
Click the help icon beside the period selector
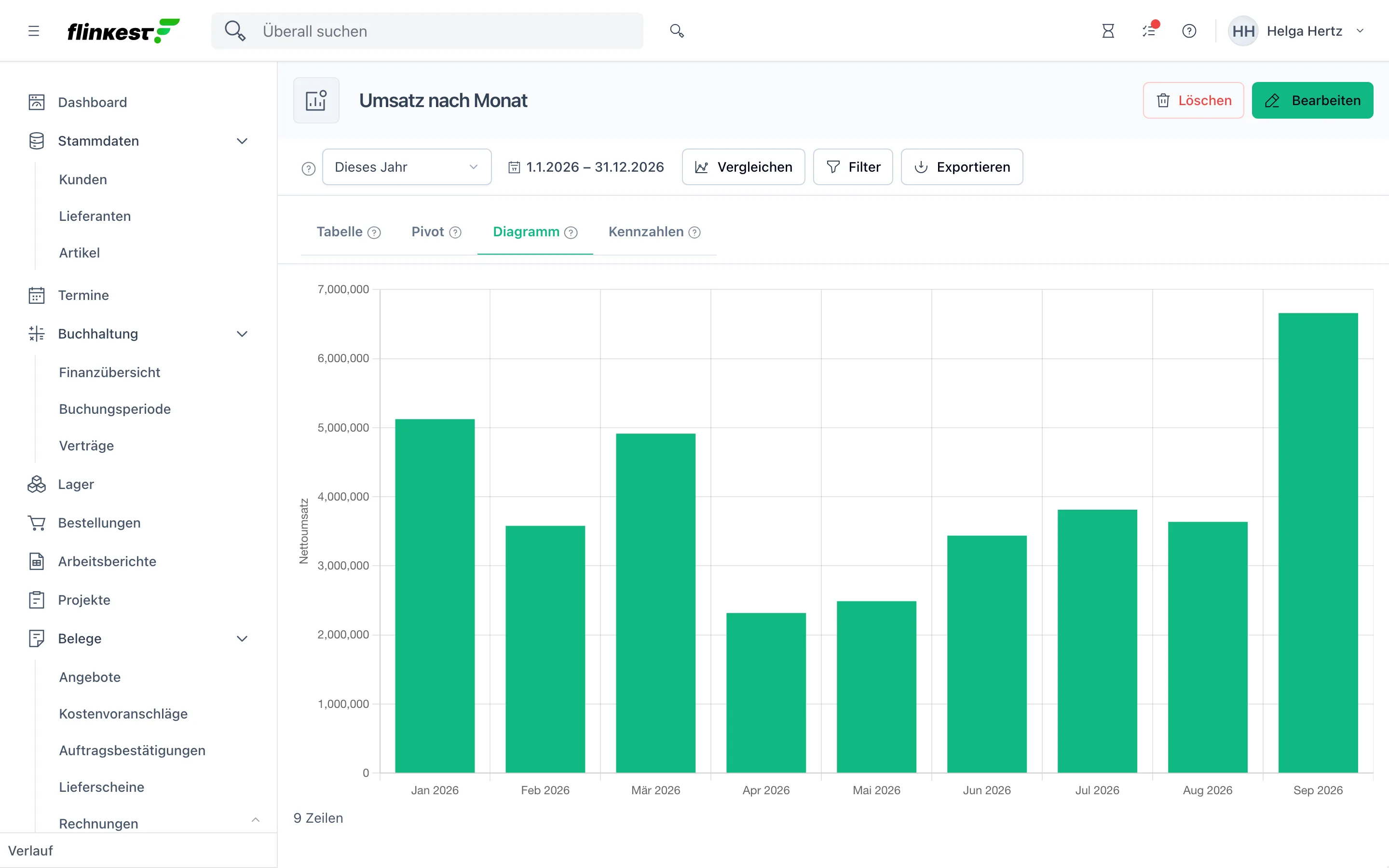coord(309,169)
